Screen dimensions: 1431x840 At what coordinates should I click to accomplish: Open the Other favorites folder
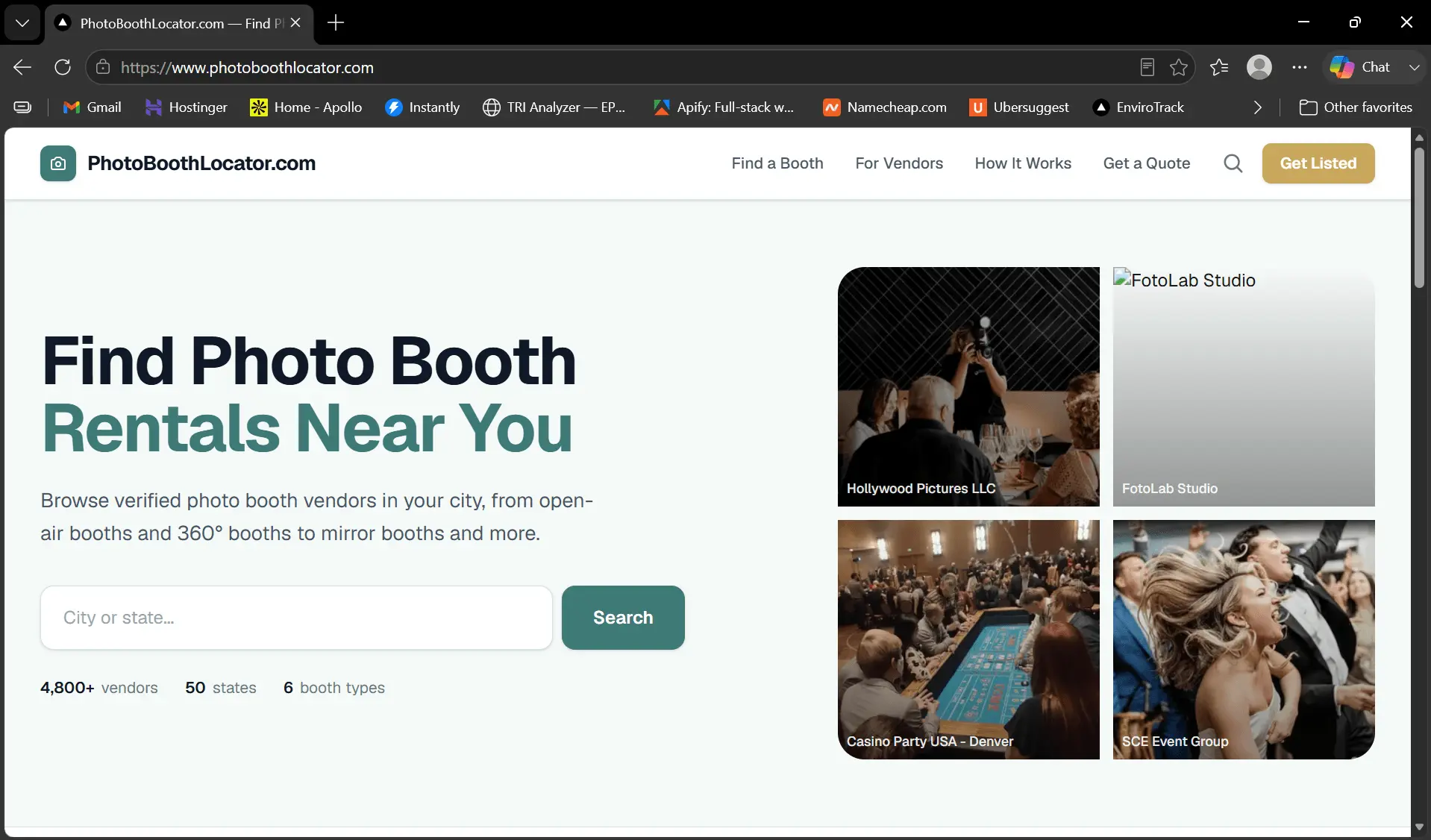click(x=1356, y=107)
